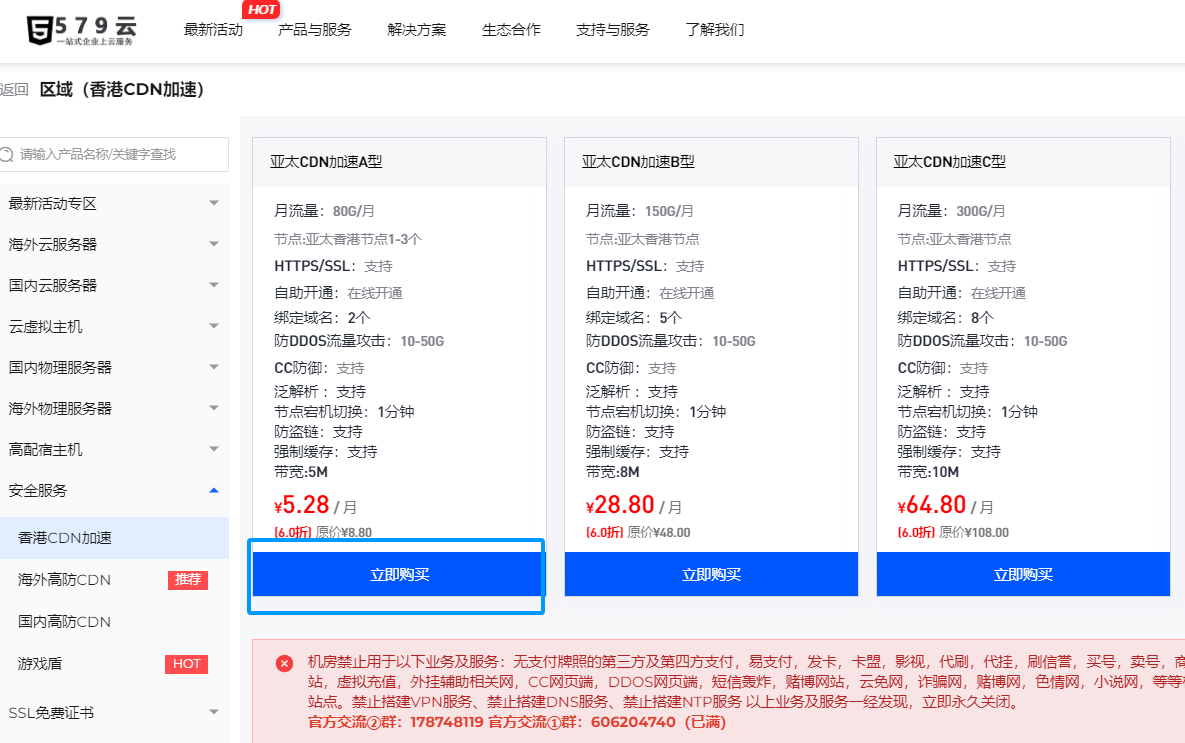Click the 579云 logo
The height and width of the screenshot is (743, 1185).
(80, 29)
